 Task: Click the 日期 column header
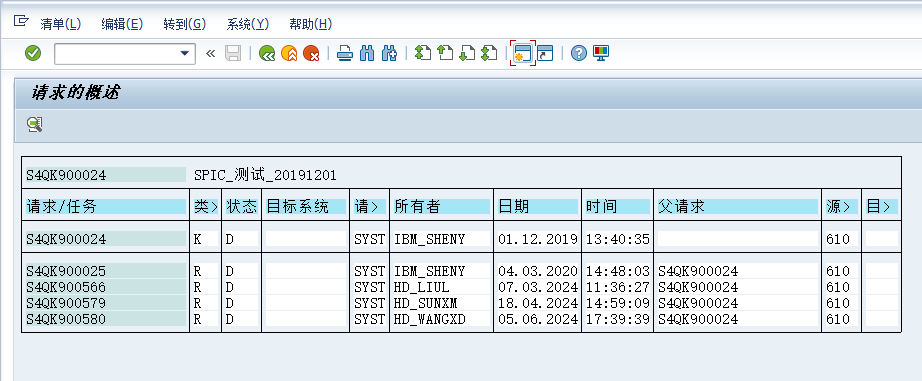[538, 206]
